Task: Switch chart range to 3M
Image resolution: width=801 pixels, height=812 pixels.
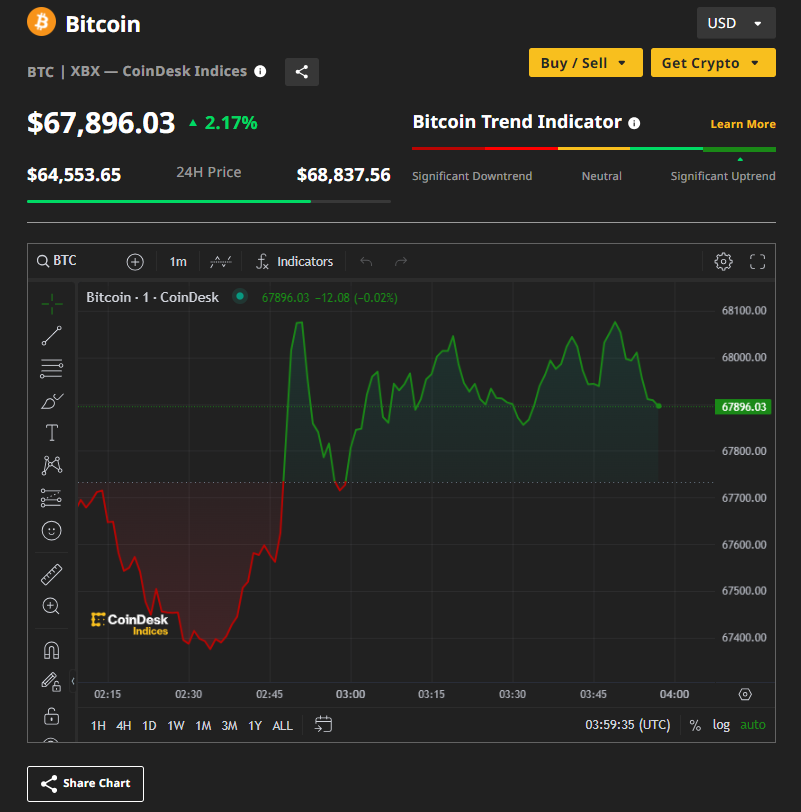Action: [x=229, y=726]
